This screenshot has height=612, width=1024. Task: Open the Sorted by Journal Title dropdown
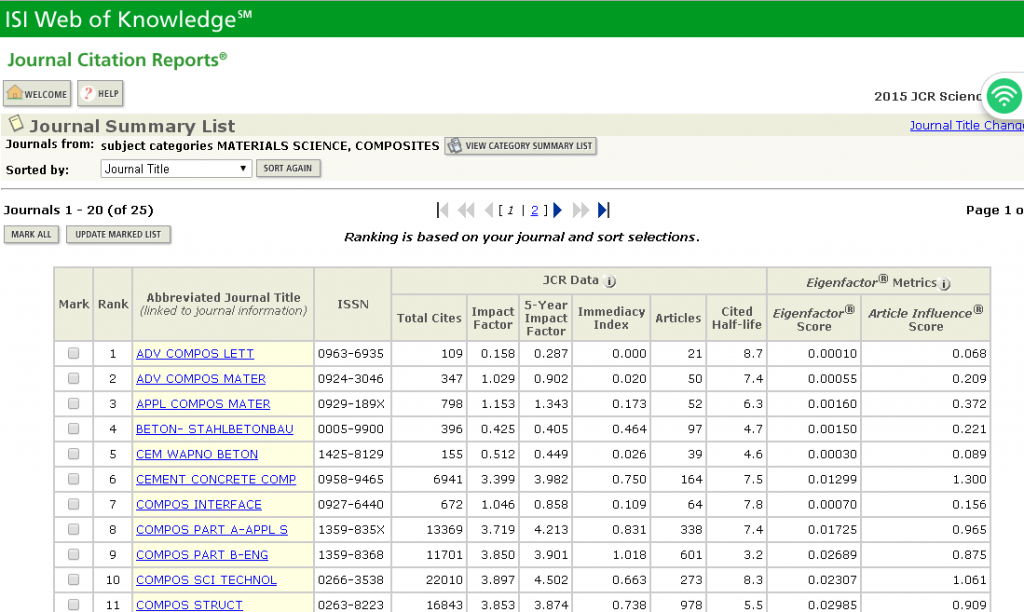click(x=176, y=169)
